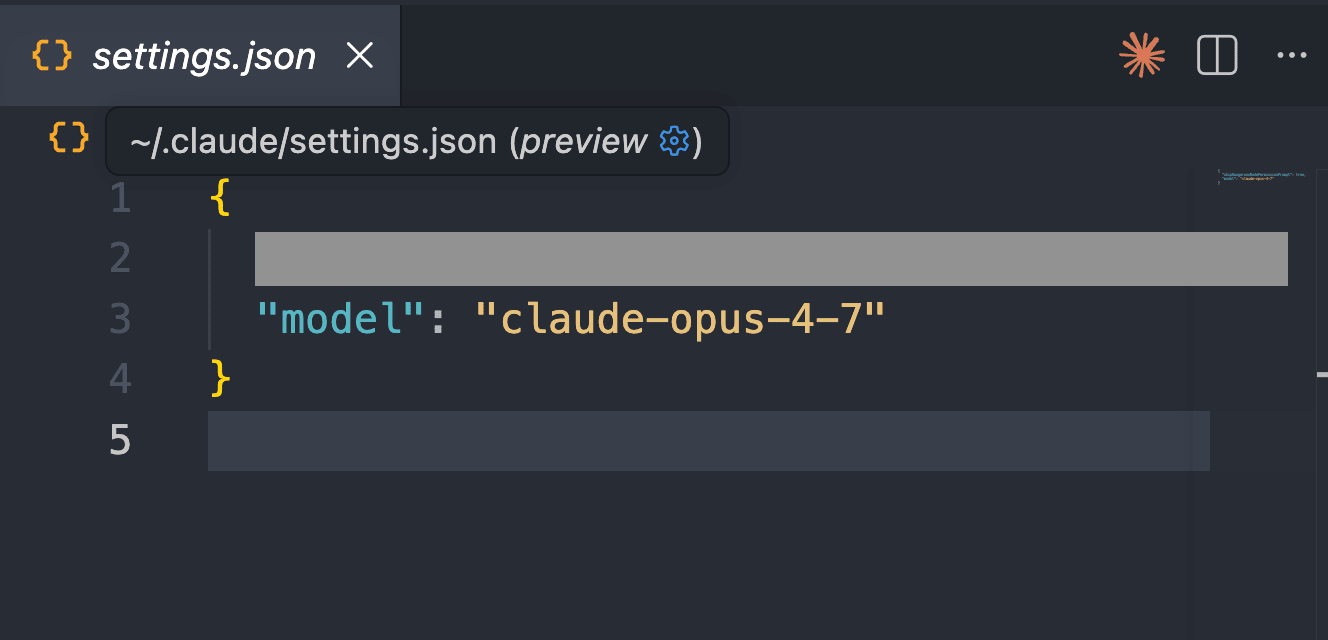Click line number 3 in the gutter
The height and width of the screenshot is (640, 1328).
(x=121, y=319)
